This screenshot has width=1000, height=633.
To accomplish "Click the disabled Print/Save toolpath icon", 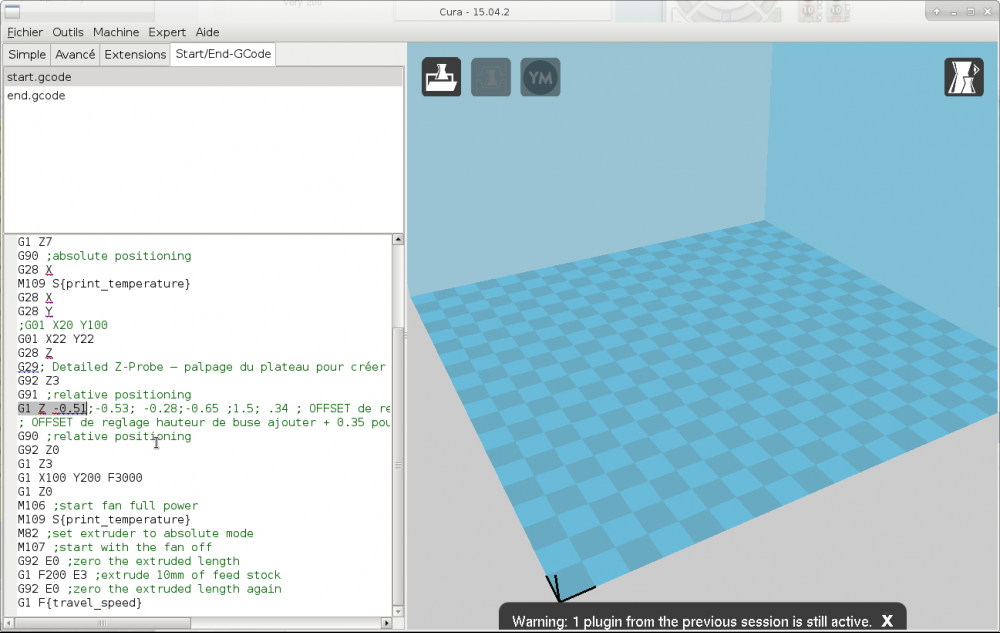I will click(x=491, y=77).
